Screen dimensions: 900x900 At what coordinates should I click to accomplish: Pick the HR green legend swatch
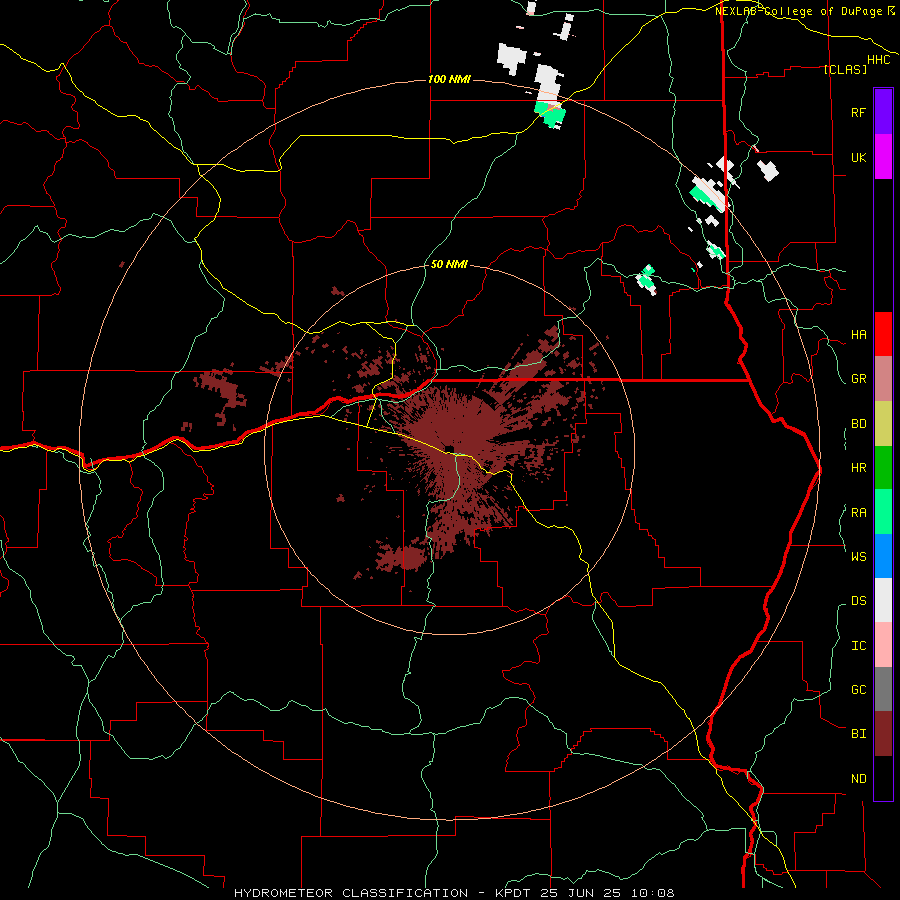tap(883, 468)
